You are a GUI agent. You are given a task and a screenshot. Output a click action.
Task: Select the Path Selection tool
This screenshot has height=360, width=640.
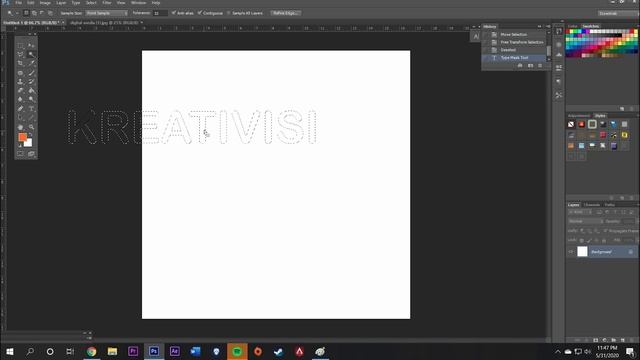(x=20, y=118)
